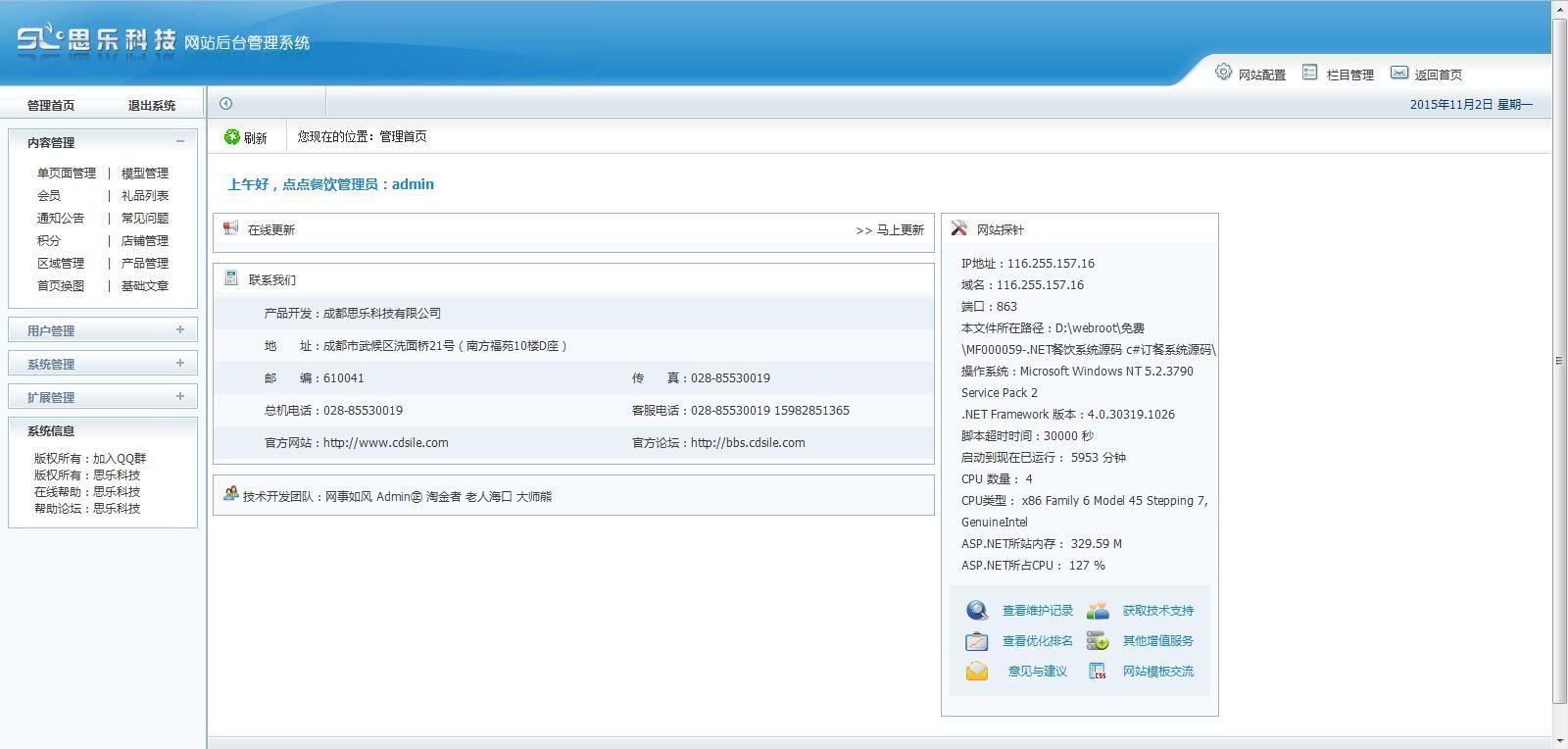The width and height of the screenshot is (1568, 749).
Task: Click the http://bbs.cdsile.com forum text
Action: (x=748, y=442)
